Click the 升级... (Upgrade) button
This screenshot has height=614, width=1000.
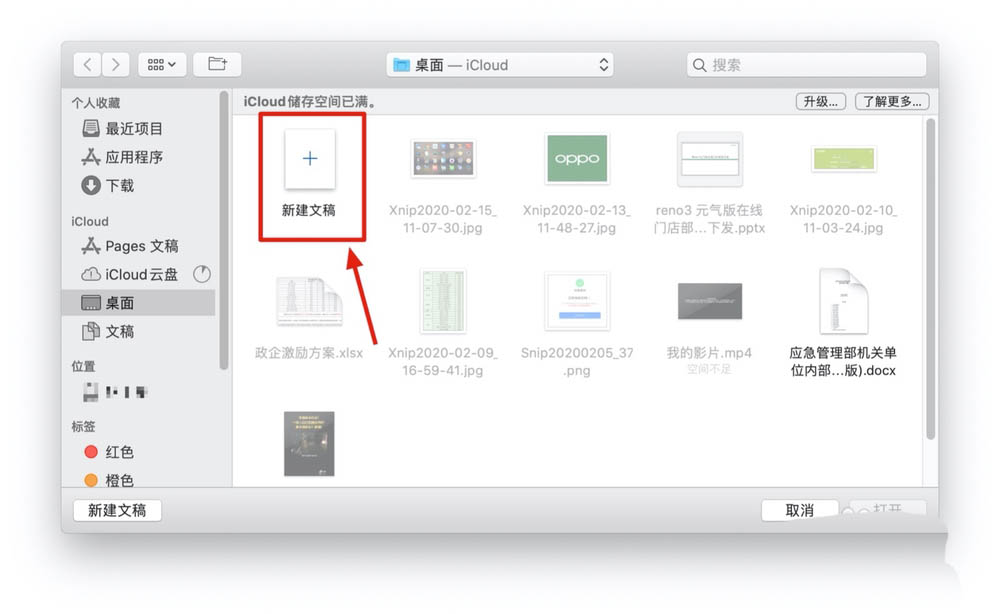[819, 101]
